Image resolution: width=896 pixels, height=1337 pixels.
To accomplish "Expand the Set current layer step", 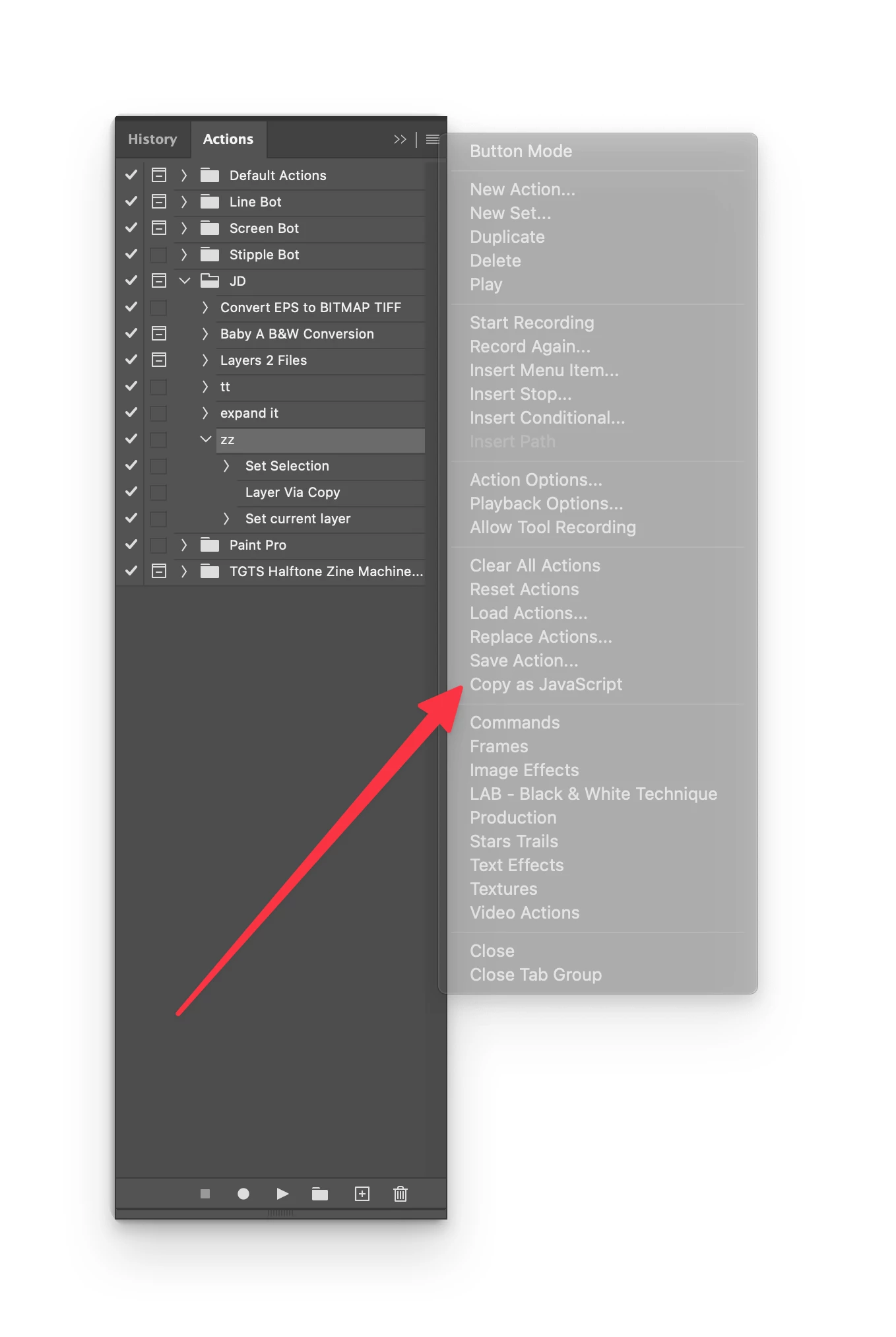I will [226, 518].
